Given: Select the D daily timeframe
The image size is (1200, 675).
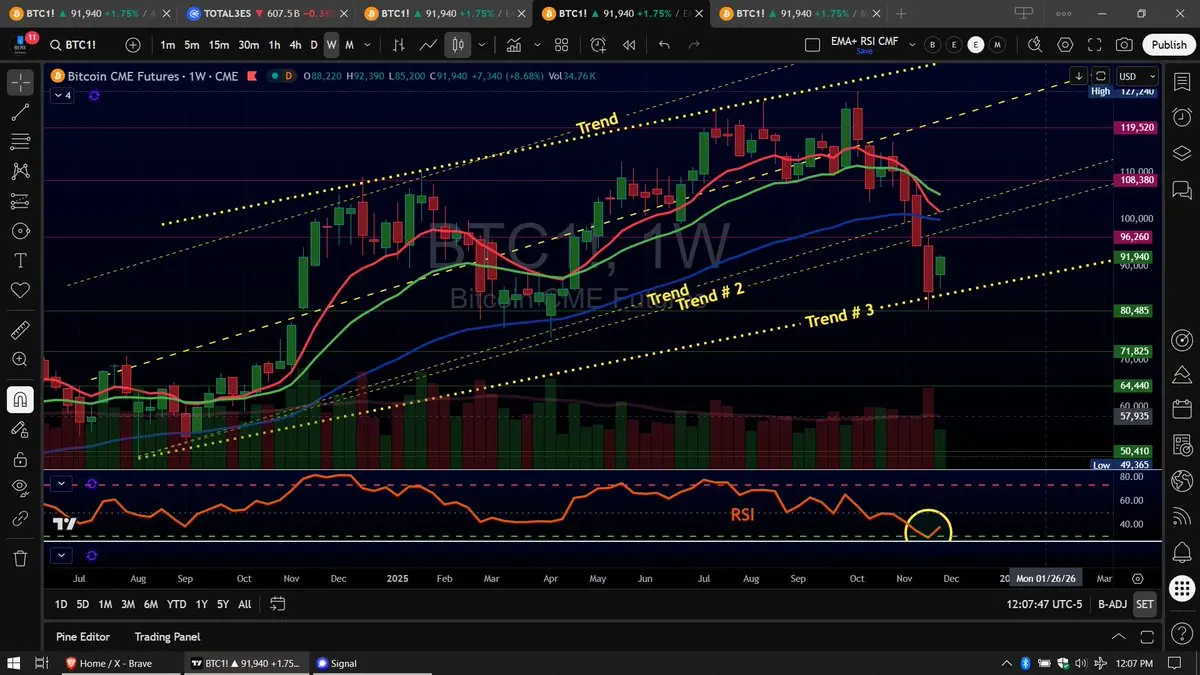Looking at the screenshot, I should pos(314,45).
